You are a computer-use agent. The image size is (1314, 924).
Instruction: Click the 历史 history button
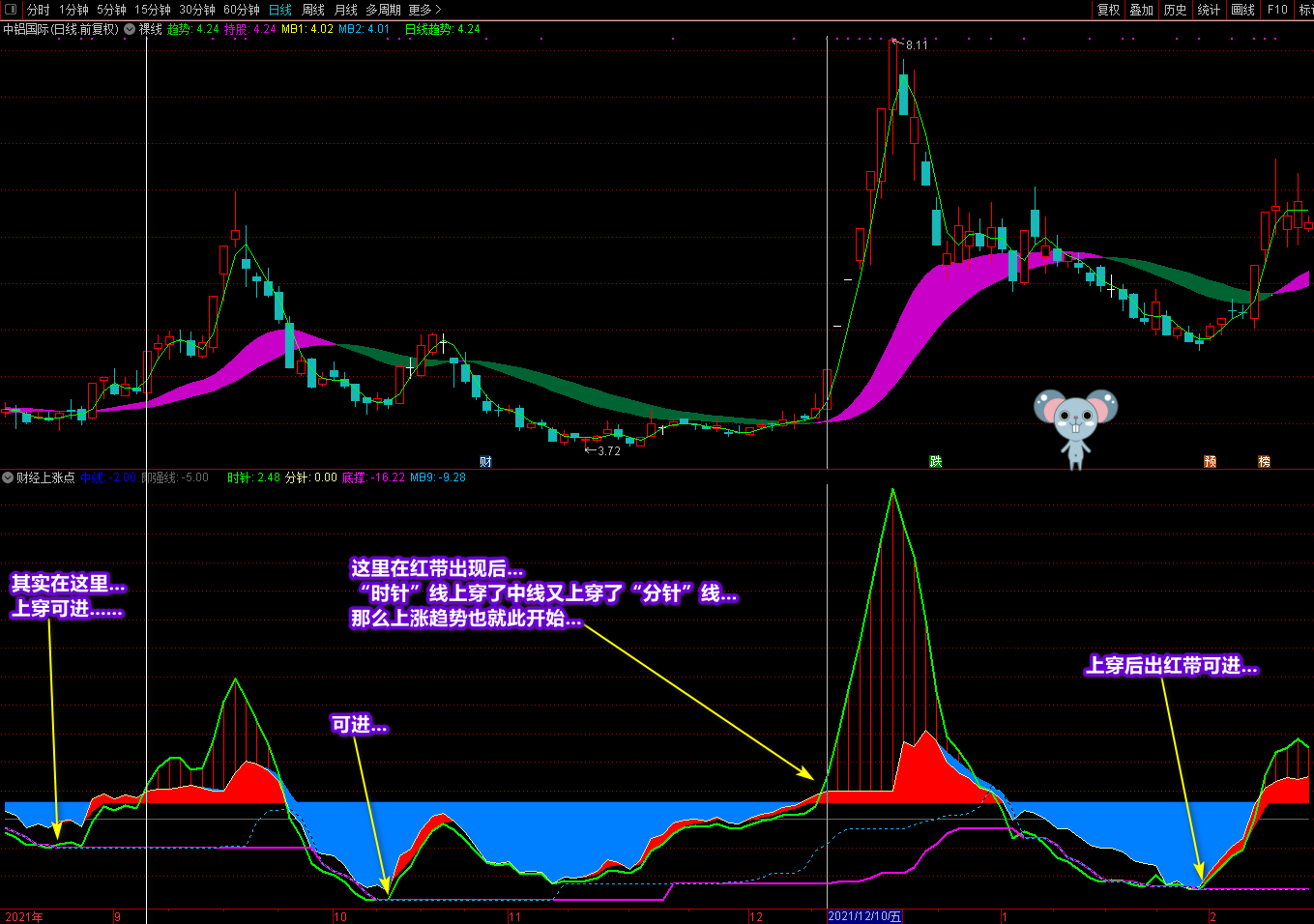[x=1175, y=10]
